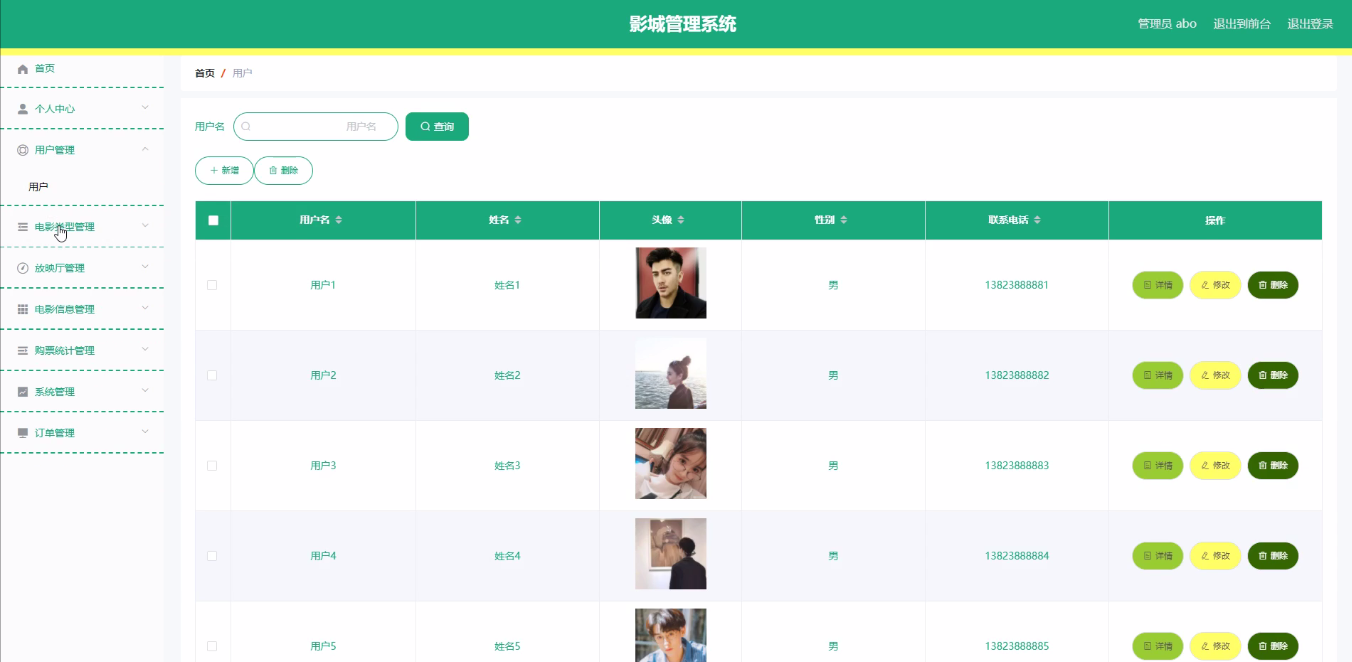Expand the 购票统计管理 chevron
The height and width of the screenshot is (662, 1352).
click(x=145, y=350)
